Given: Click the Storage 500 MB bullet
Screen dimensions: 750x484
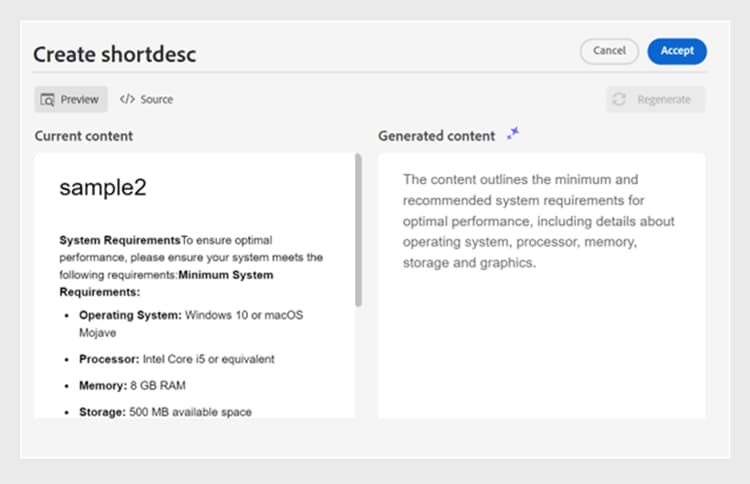Looking at the screenshot, I should (165, 411).
